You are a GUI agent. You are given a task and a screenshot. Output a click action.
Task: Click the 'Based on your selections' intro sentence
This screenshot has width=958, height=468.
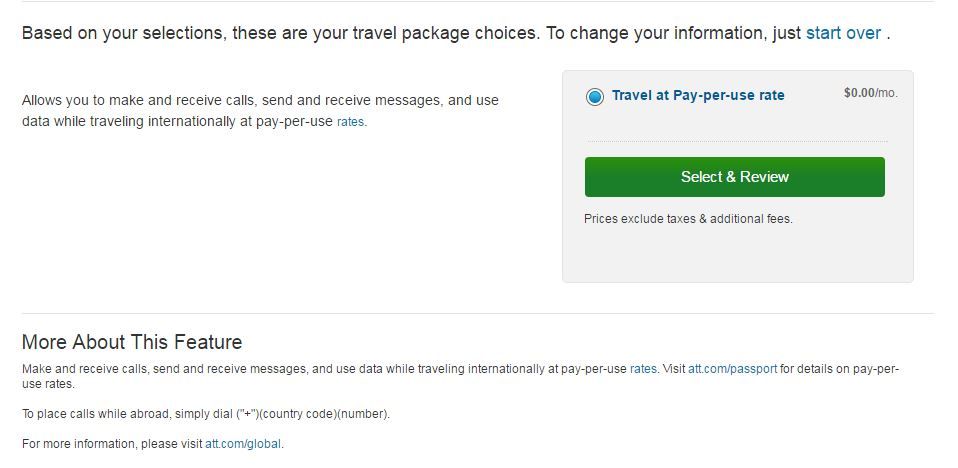tap(280, 32)
